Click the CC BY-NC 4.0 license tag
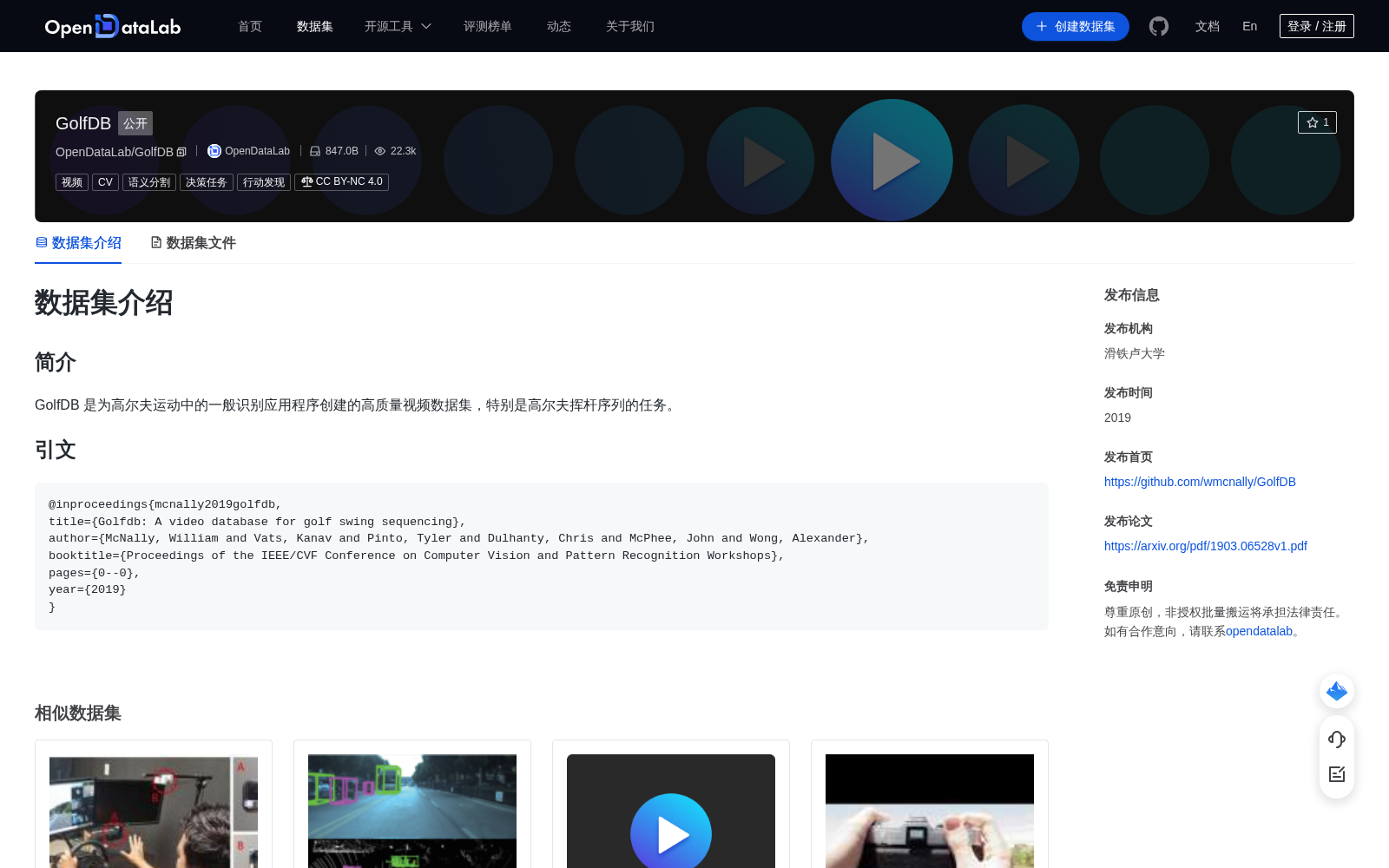 click(x=342, y=182)
